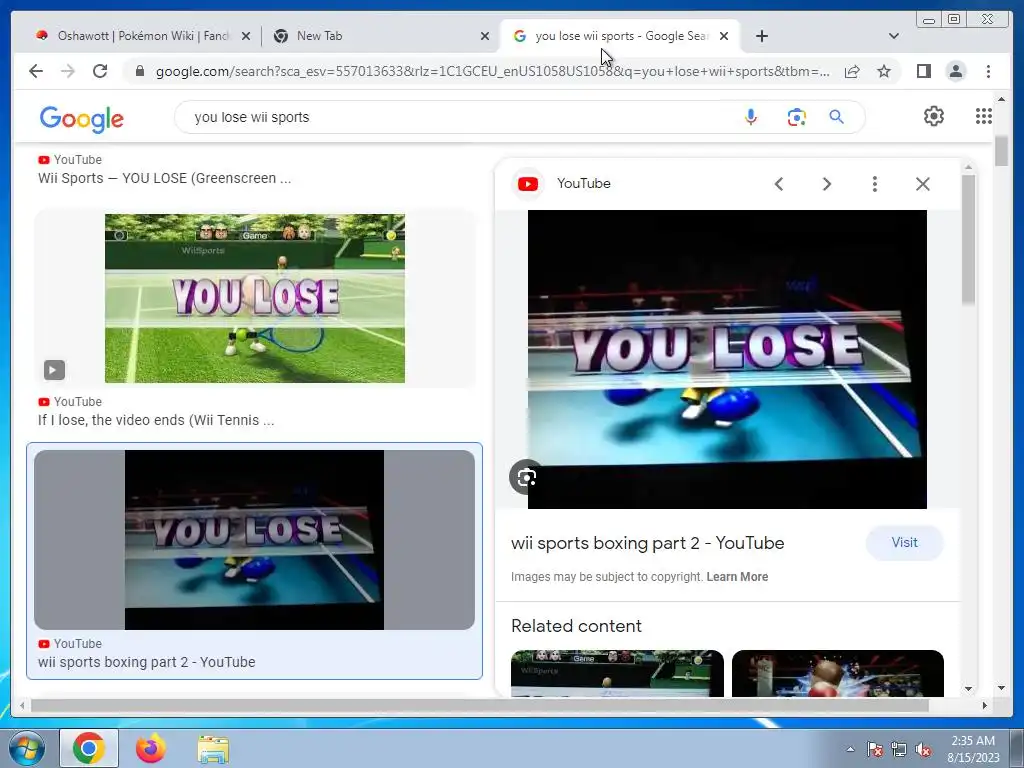
Task: Share this page icon in address bar
Action: 852,71
